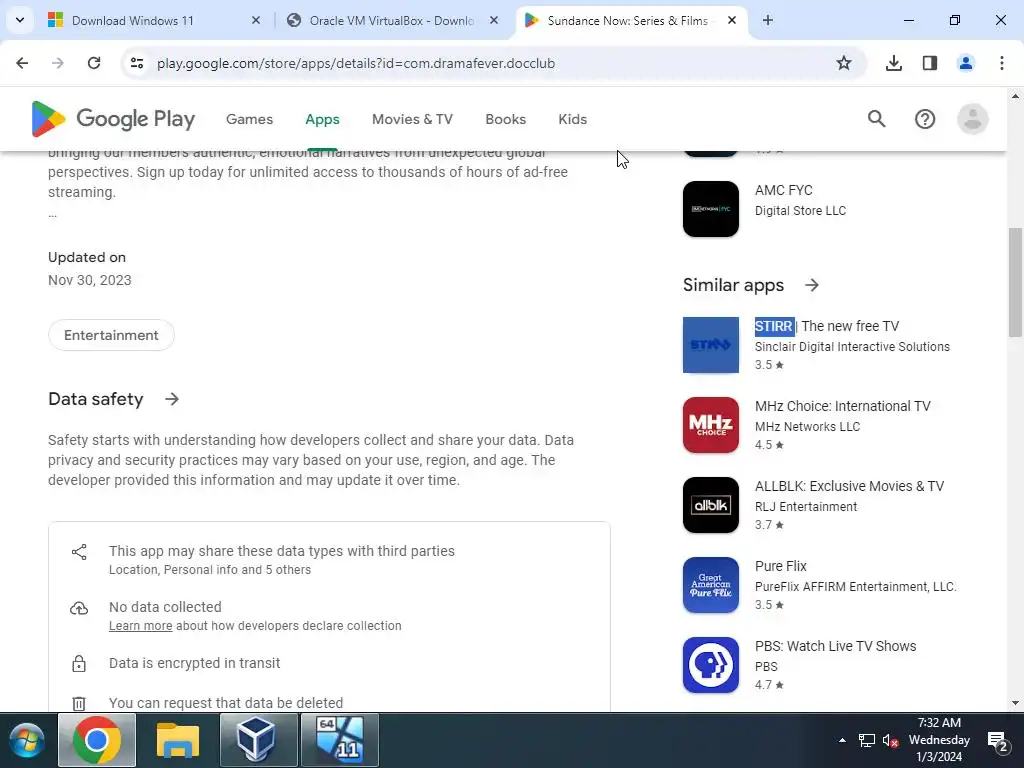The image size is (1024, 768).
Task: Open the MHz Choice app icon
Action: (711, 425)
